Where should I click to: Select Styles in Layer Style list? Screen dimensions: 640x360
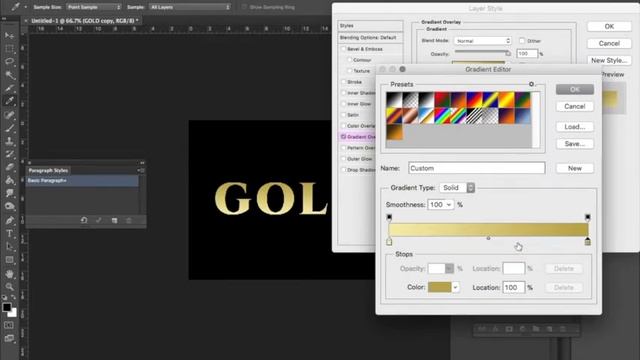coord(370,26)
